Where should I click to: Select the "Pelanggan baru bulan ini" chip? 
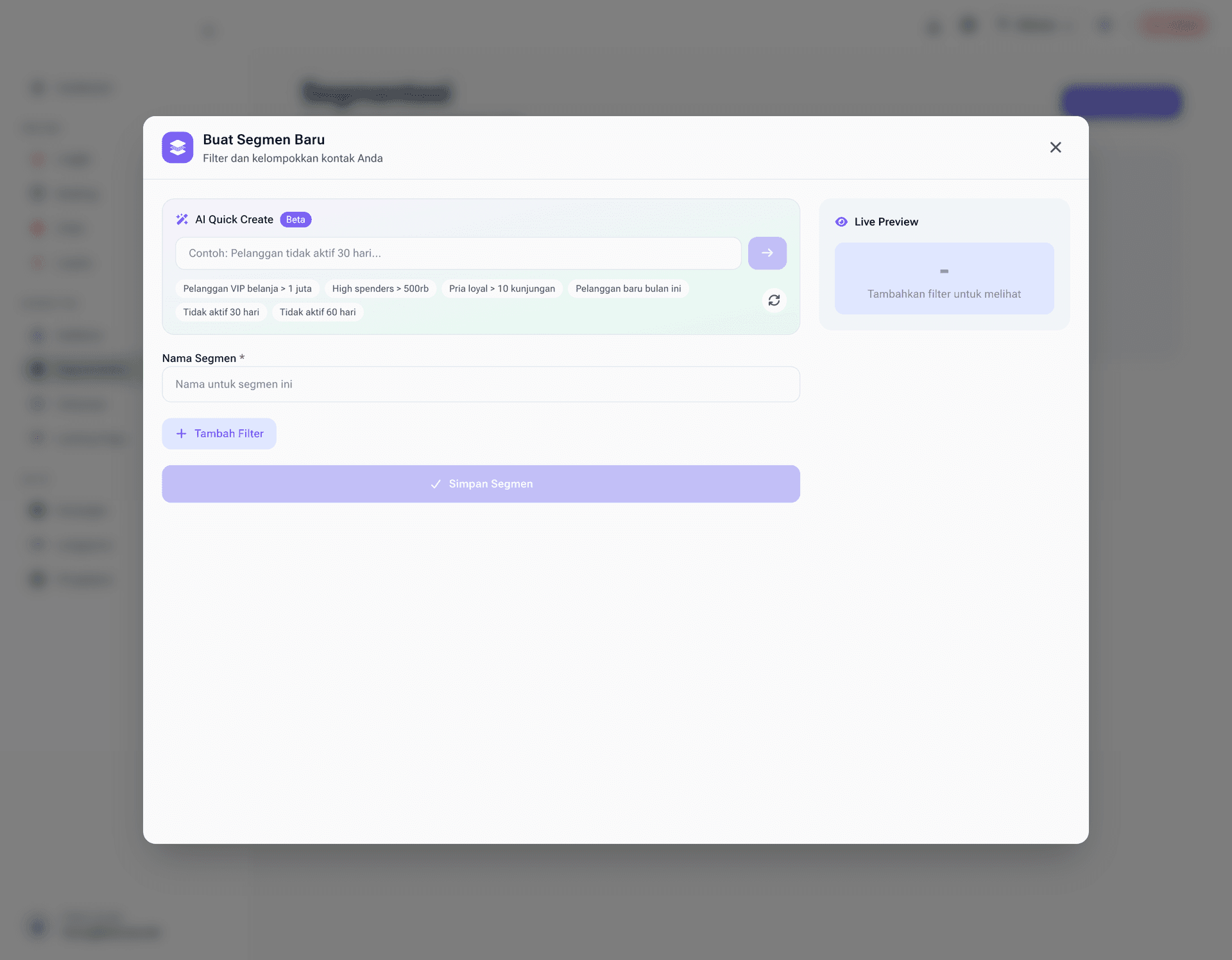click(628, 289)
